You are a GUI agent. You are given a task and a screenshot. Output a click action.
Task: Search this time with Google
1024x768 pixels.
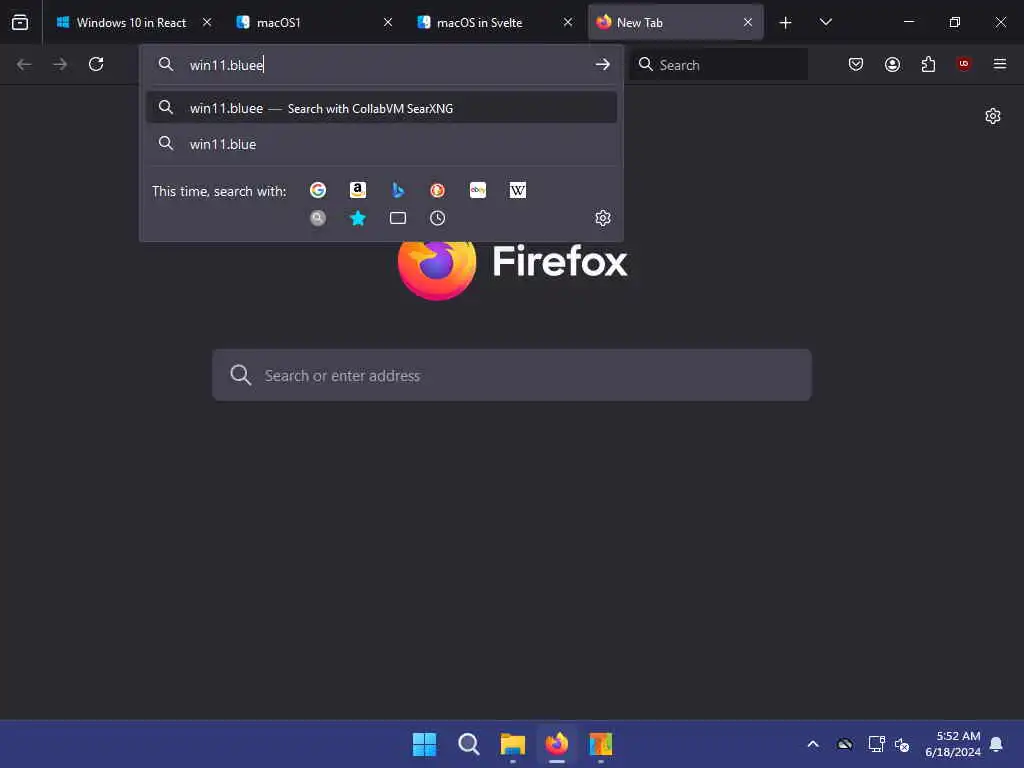318,190
